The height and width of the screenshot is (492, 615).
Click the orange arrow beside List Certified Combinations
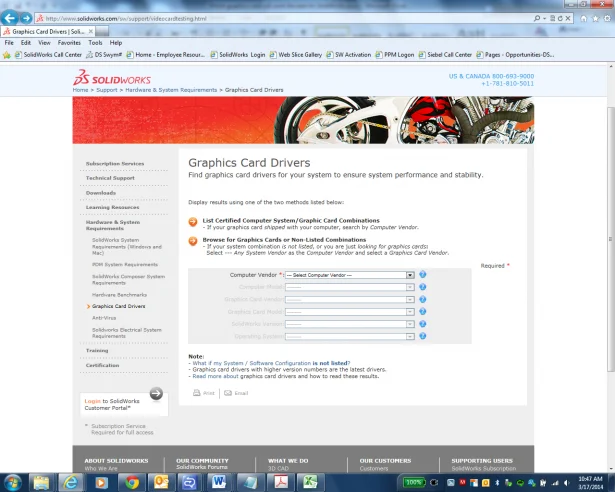(x=193, y=222)
